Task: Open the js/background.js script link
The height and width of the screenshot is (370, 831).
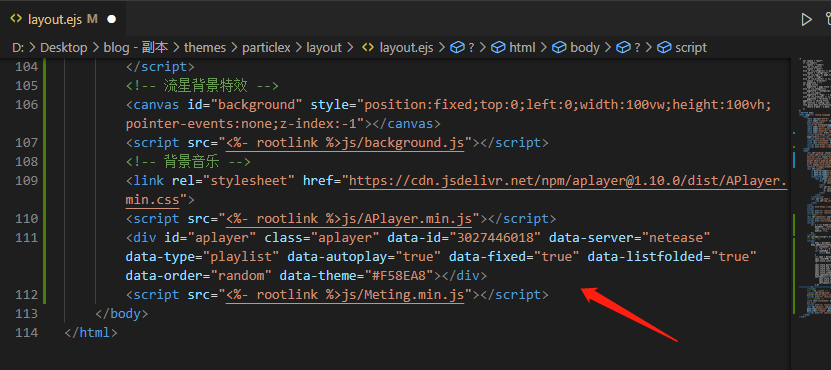Action: [346, 143]
